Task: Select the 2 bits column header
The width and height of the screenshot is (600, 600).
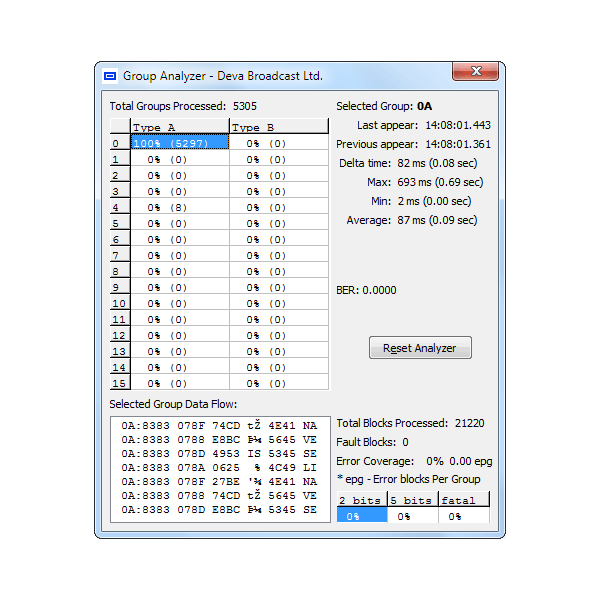Action: tap(362, 500)
